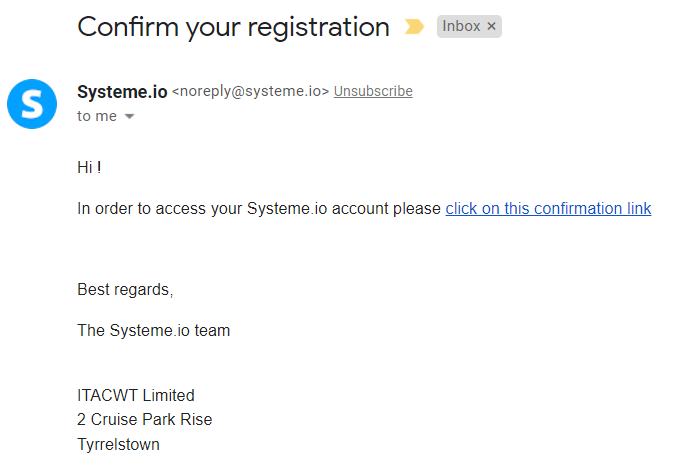The image size is (675, 459).
Task: Open the 'click on this confirmation link'
Action: pyautogui.click(x=548, y=208)
